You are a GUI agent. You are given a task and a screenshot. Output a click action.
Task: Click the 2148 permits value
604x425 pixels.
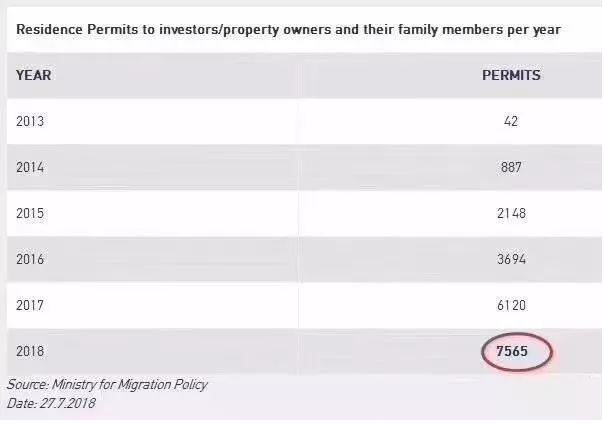(512, 213)
